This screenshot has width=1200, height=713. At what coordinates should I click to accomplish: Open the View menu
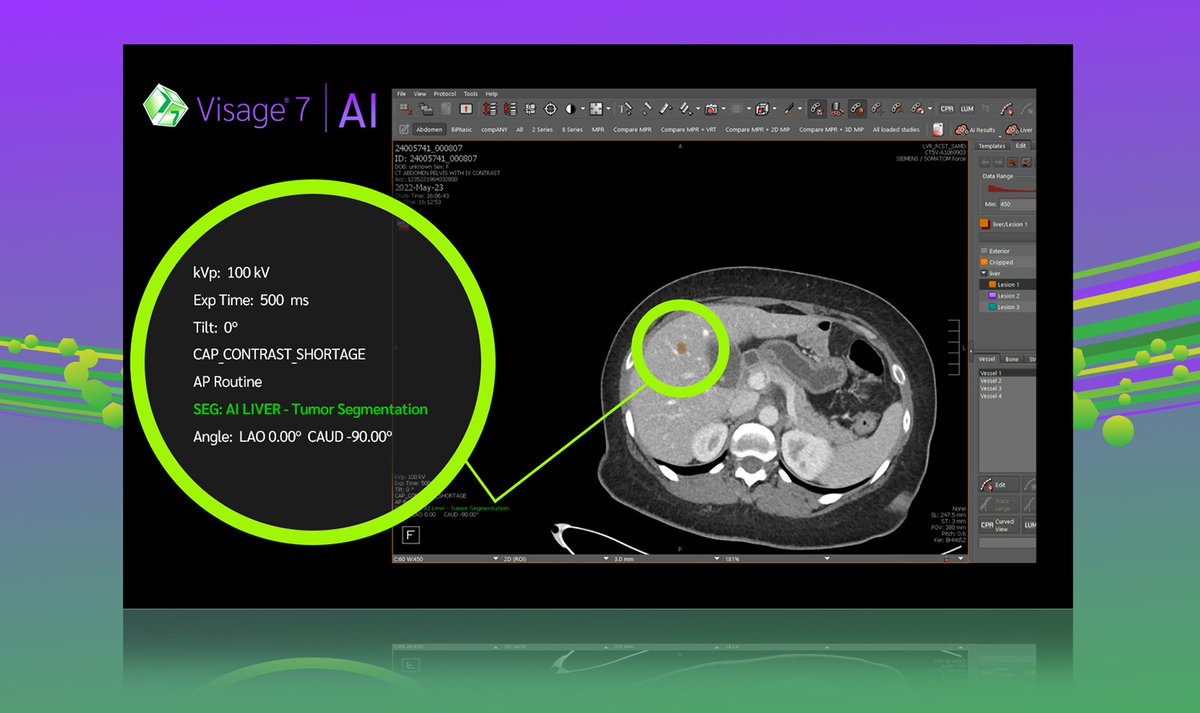point(419,94)
